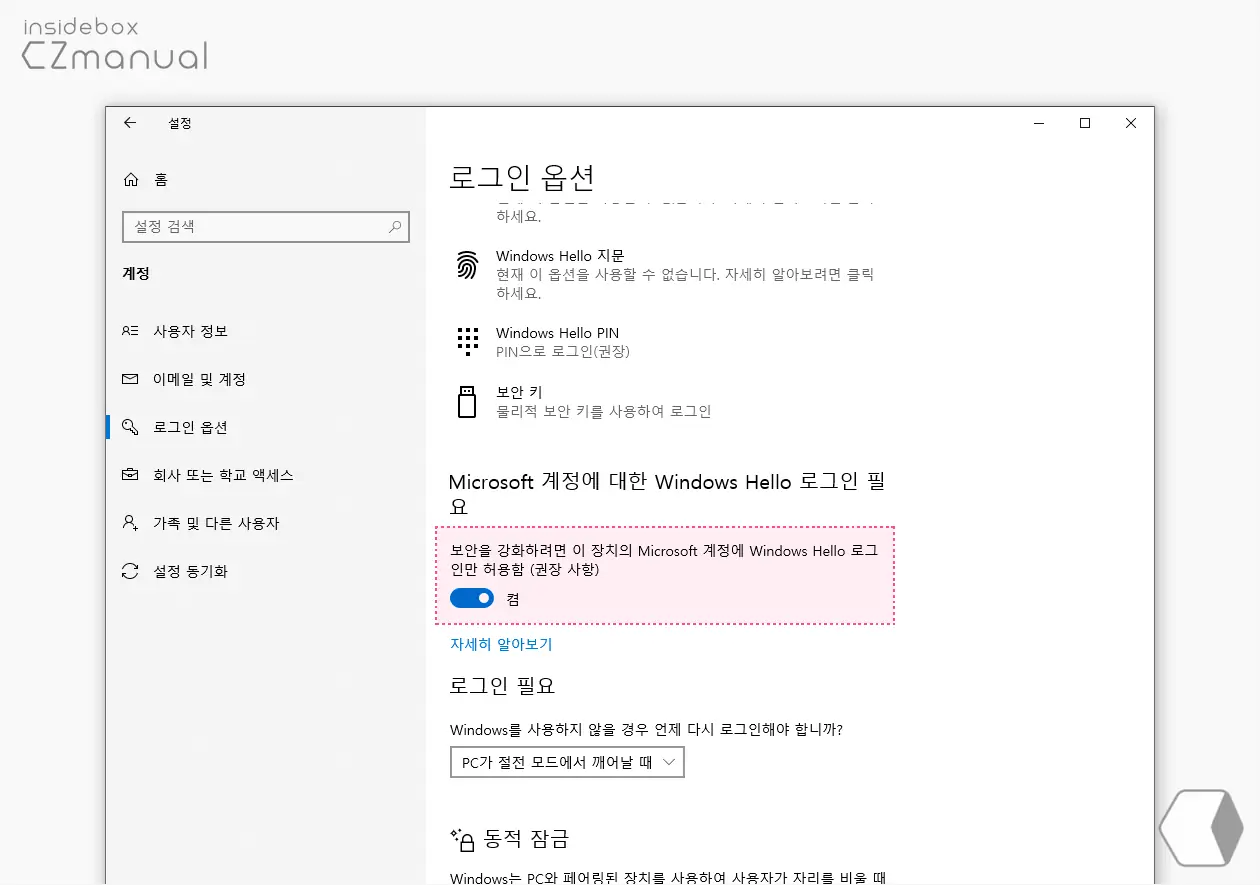This screenshot has height=885, width=1260.
Task: Click the 가족 및 다른 사용자 icon
Action: (x=130, y=523)
